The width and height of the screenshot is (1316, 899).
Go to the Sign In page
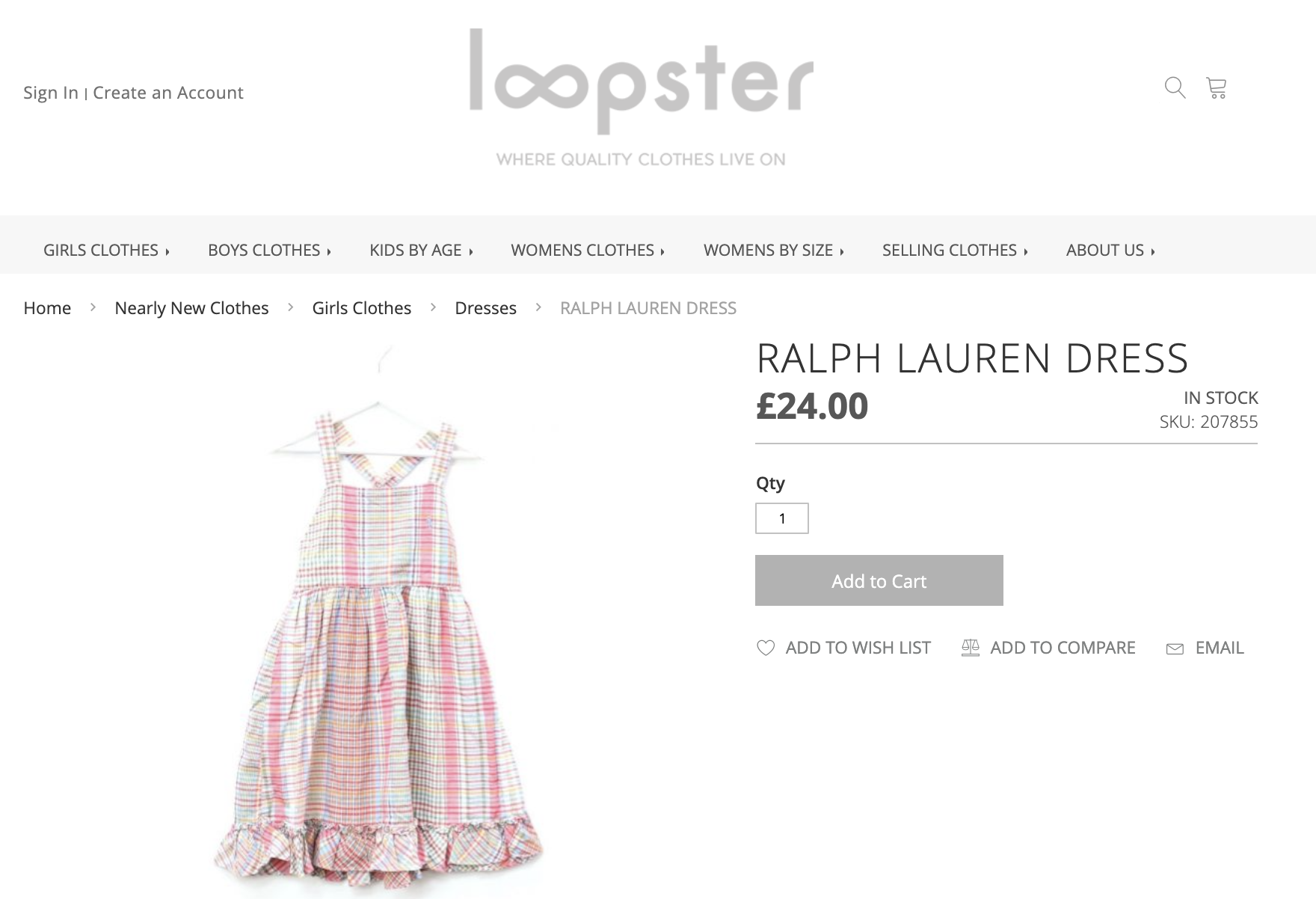(51, 93)
